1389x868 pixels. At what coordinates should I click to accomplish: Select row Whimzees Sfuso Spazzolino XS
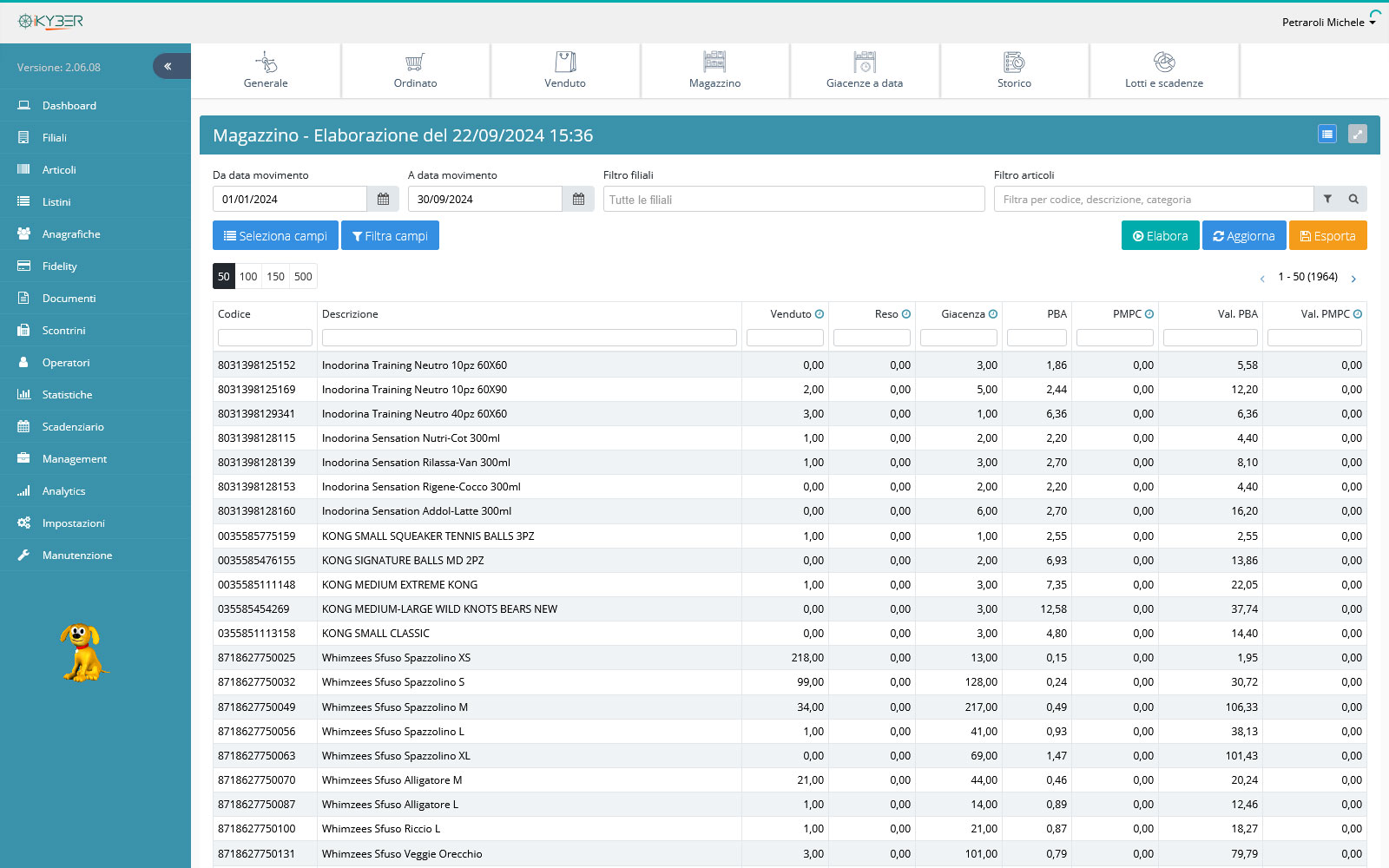coord(790,657)
